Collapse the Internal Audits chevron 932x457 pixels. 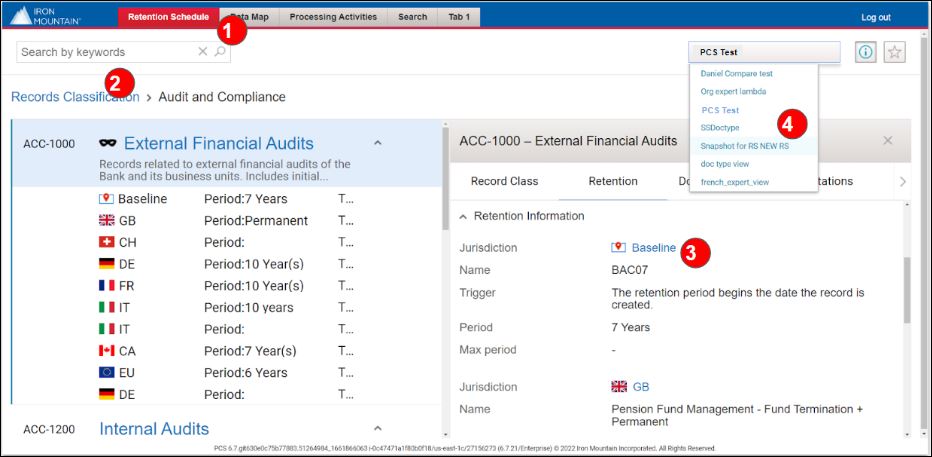click(377, 428)
